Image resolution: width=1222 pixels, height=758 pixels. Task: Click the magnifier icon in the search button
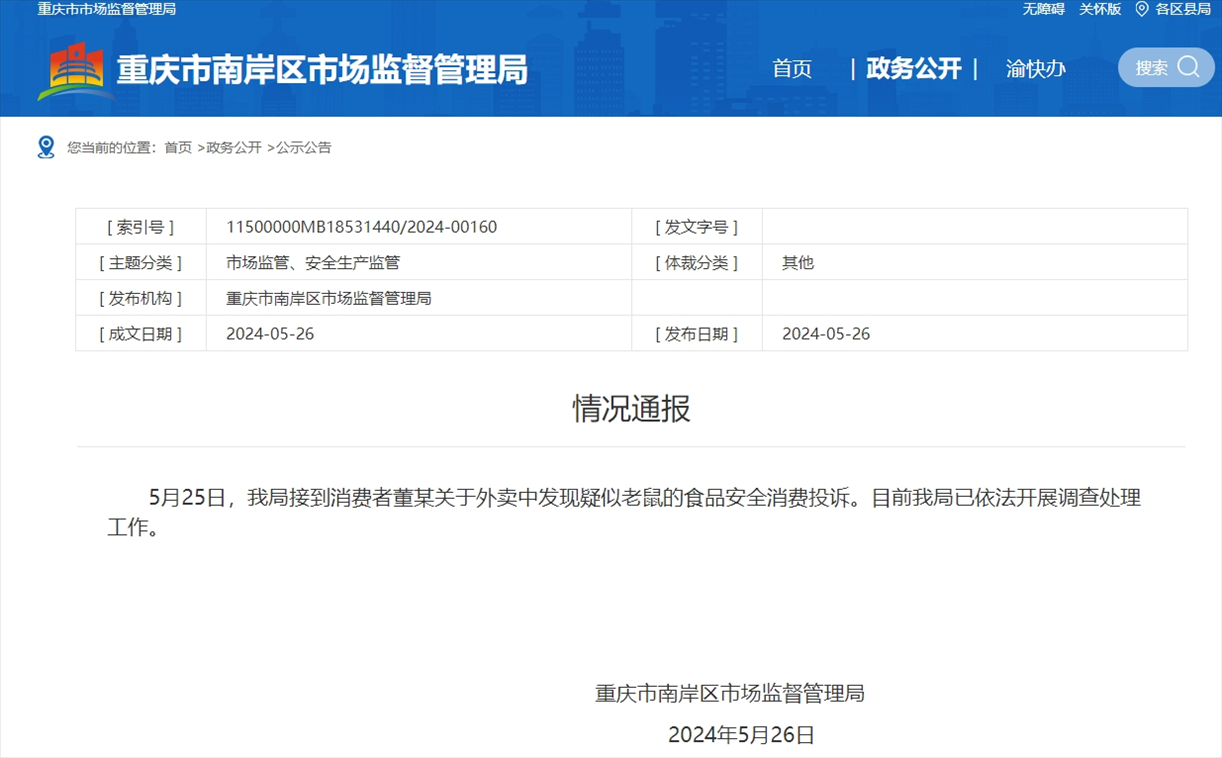click(x=1189, y=67)
